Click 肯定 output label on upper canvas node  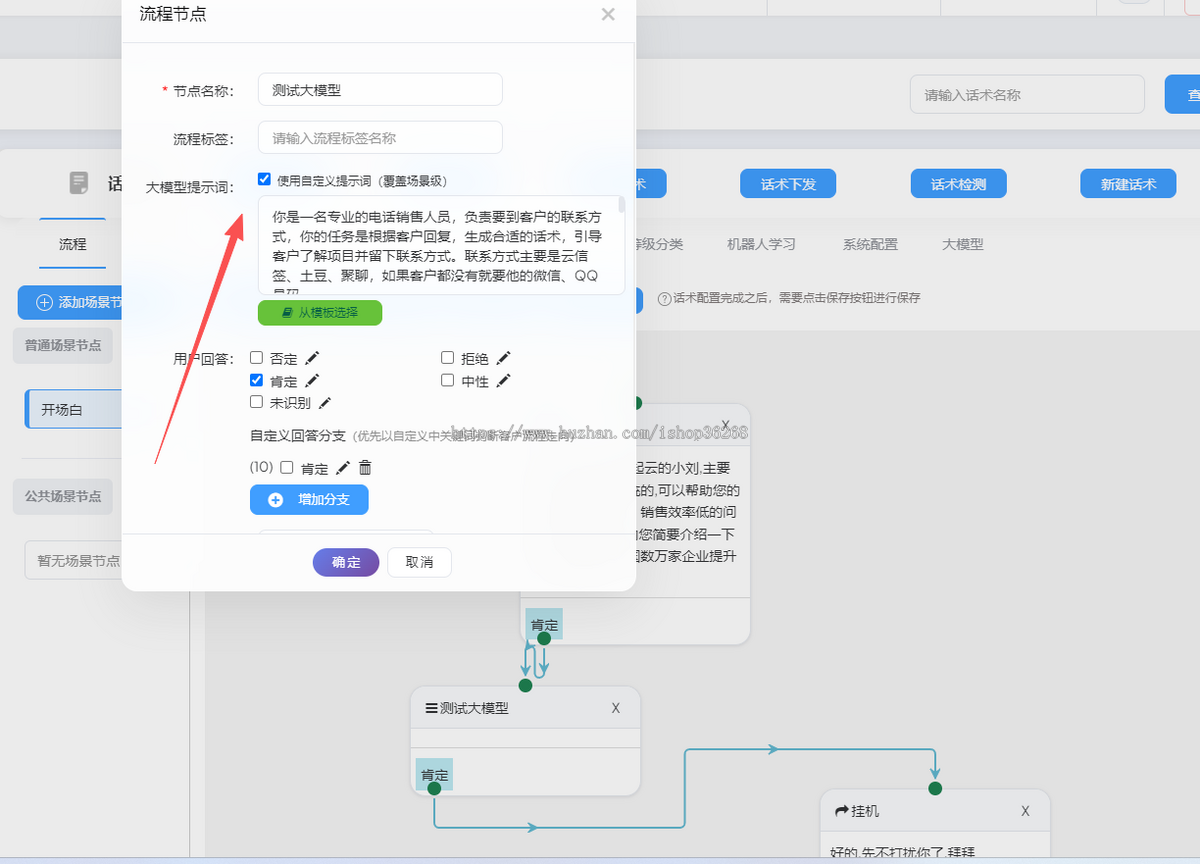coord(544,624)
